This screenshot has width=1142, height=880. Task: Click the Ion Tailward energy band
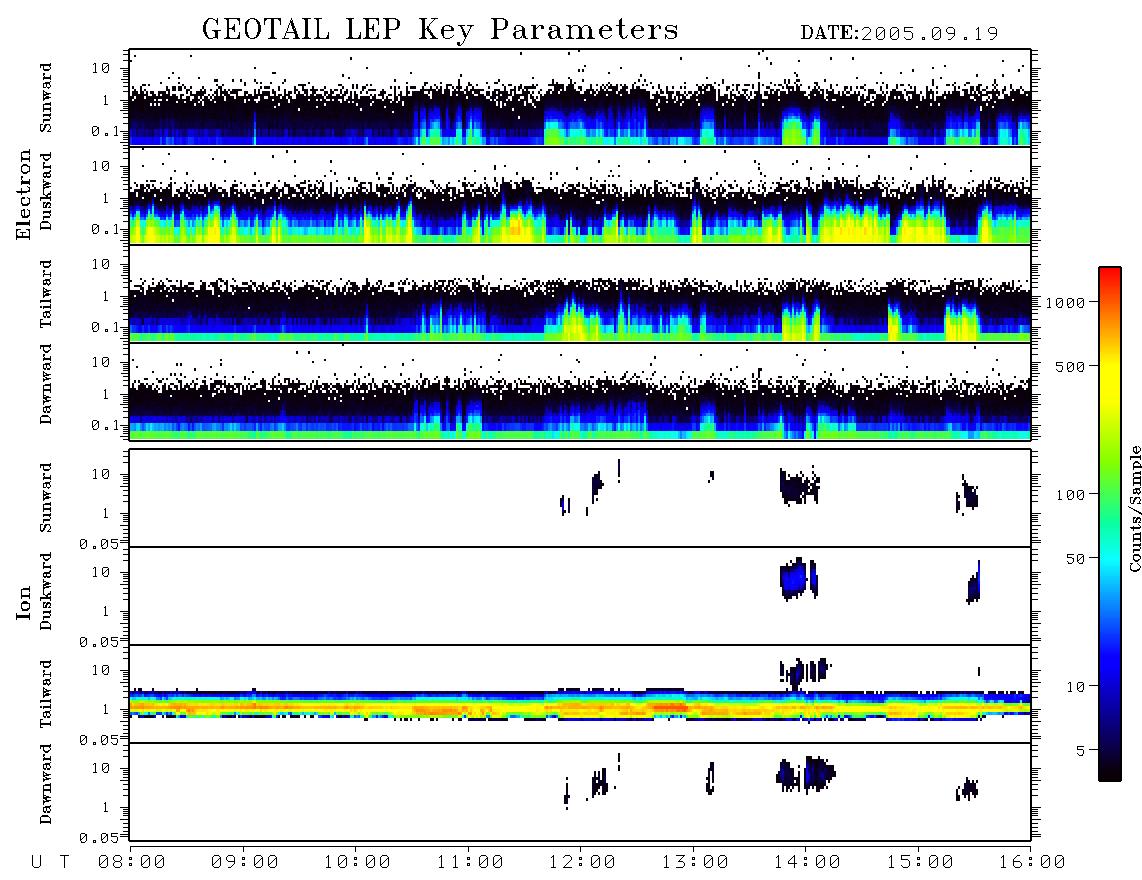click(x=580, y=704)
